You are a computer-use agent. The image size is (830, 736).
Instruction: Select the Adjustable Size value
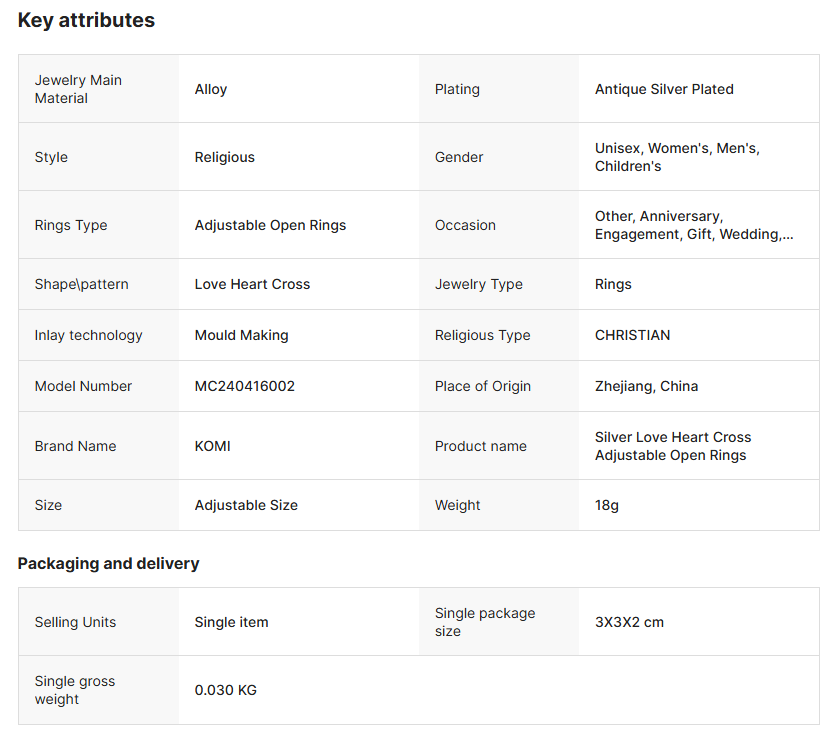click(246, 505)
